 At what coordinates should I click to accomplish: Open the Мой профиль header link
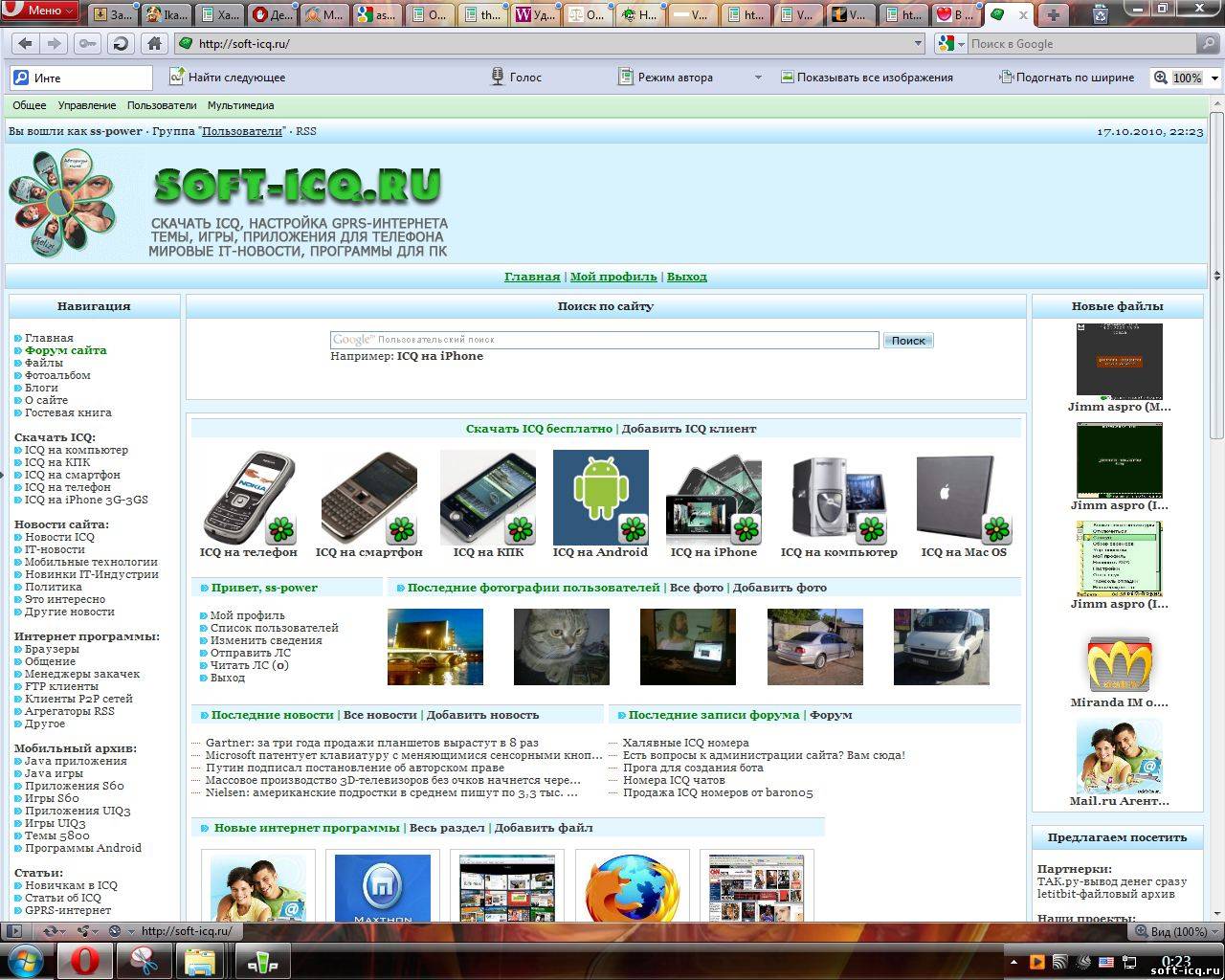point(613,277)
